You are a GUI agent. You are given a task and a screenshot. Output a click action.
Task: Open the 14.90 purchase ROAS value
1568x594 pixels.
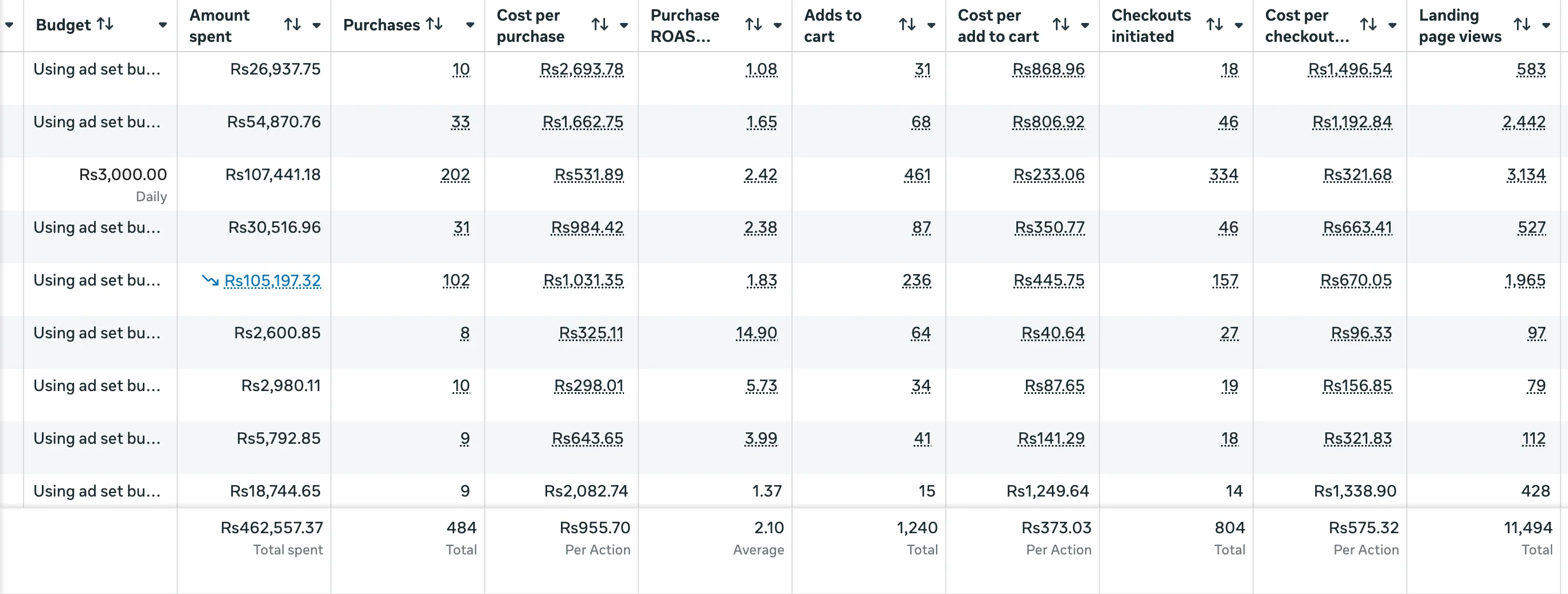click(x=756, y=334)
